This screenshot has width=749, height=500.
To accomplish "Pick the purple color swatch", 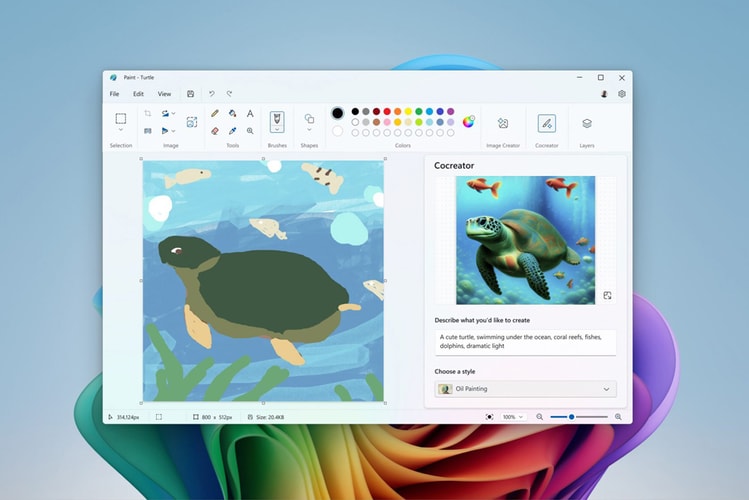I will click(x=450, y=111).
